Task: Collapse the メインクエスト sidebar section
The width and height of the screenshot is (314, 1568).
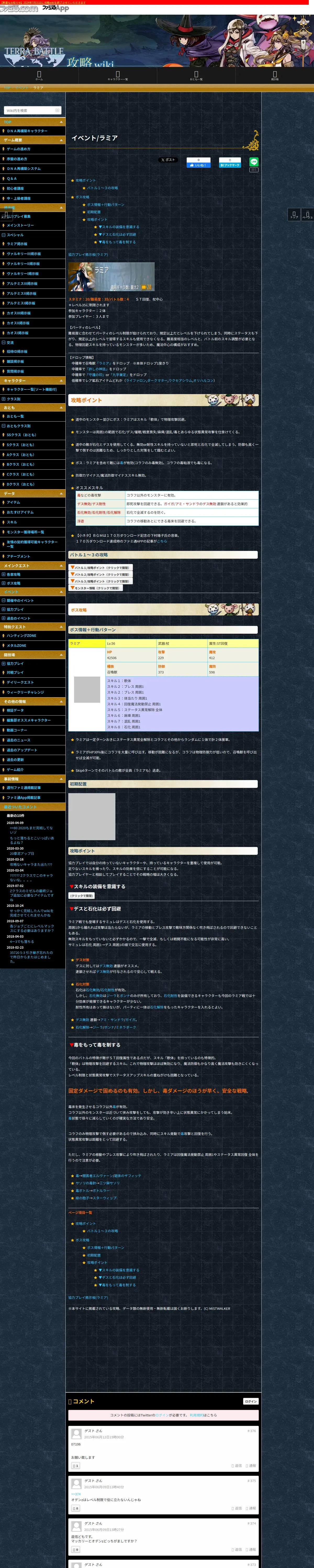Action: tap(61, 566)
